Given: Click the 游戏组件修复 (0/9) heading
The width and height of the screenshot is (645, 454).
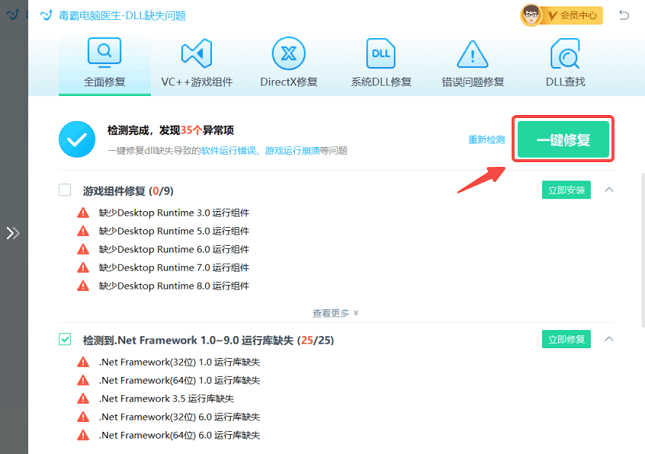Looking at the screenshot, I should (x=128, y=191).
